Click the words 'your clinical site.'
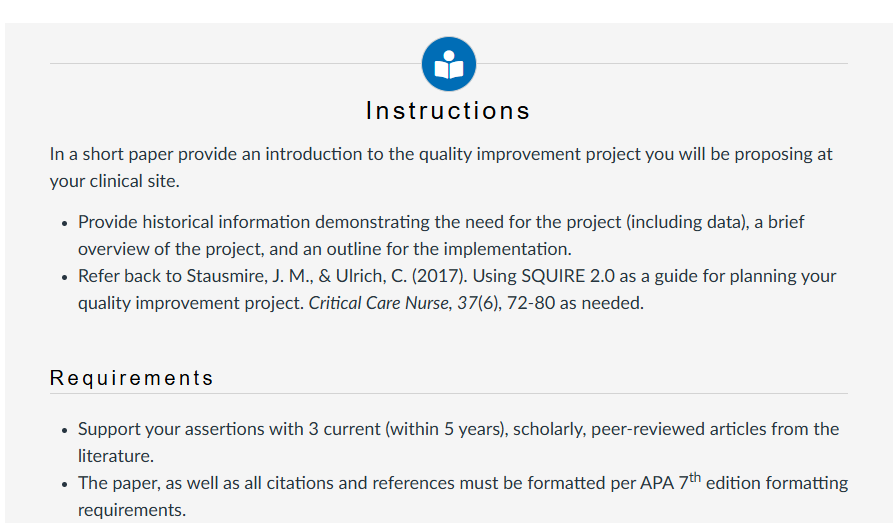Image resolution: width=895 pixels, height=523 pixels. pyautogui.click(x=115, y=182)
